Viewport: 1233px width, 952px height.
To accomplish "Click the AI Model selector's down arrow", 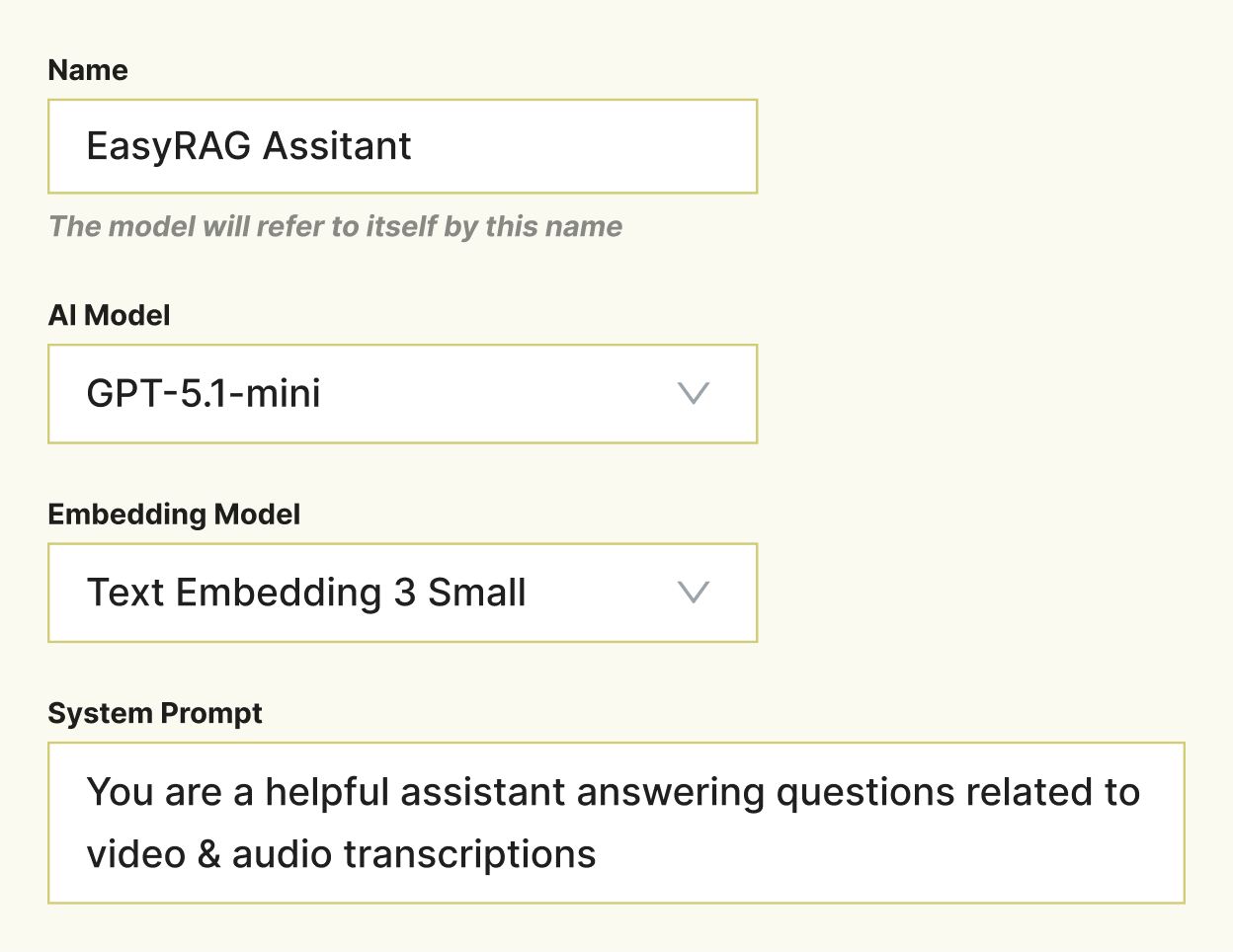I will pyautogui.click(x=693, y=394).
